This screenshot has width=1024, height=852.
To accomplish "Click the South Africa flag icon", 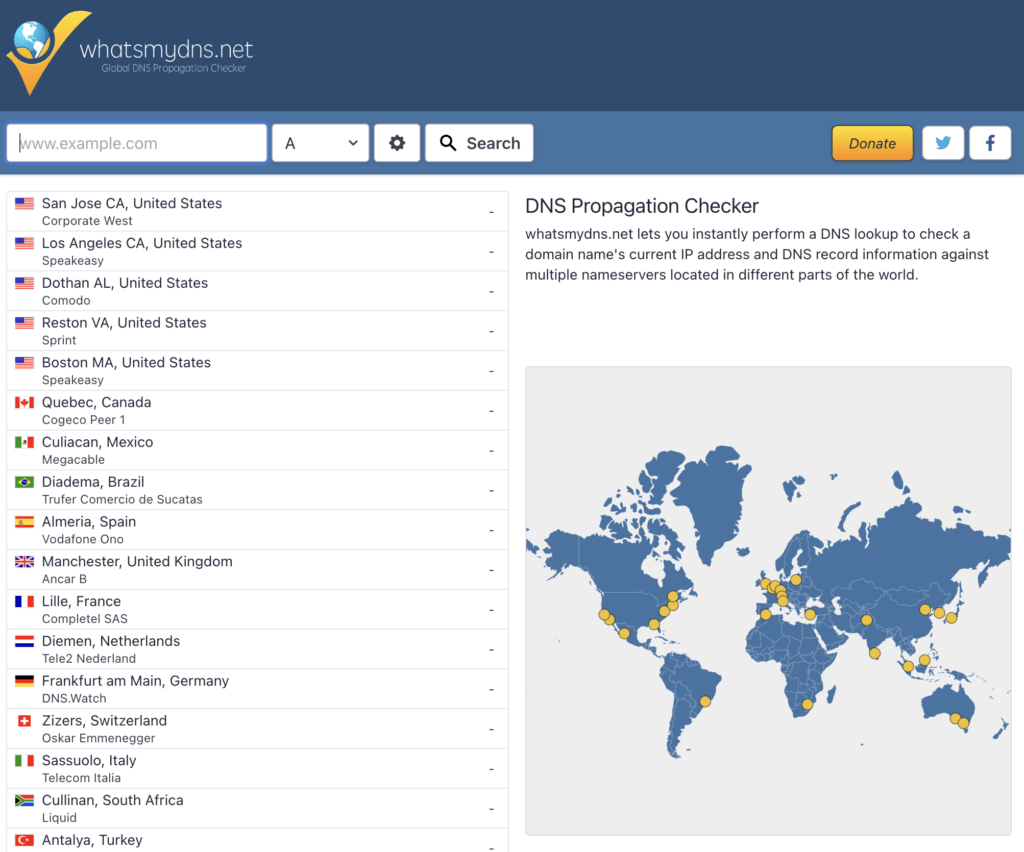I will click(24, 801).
